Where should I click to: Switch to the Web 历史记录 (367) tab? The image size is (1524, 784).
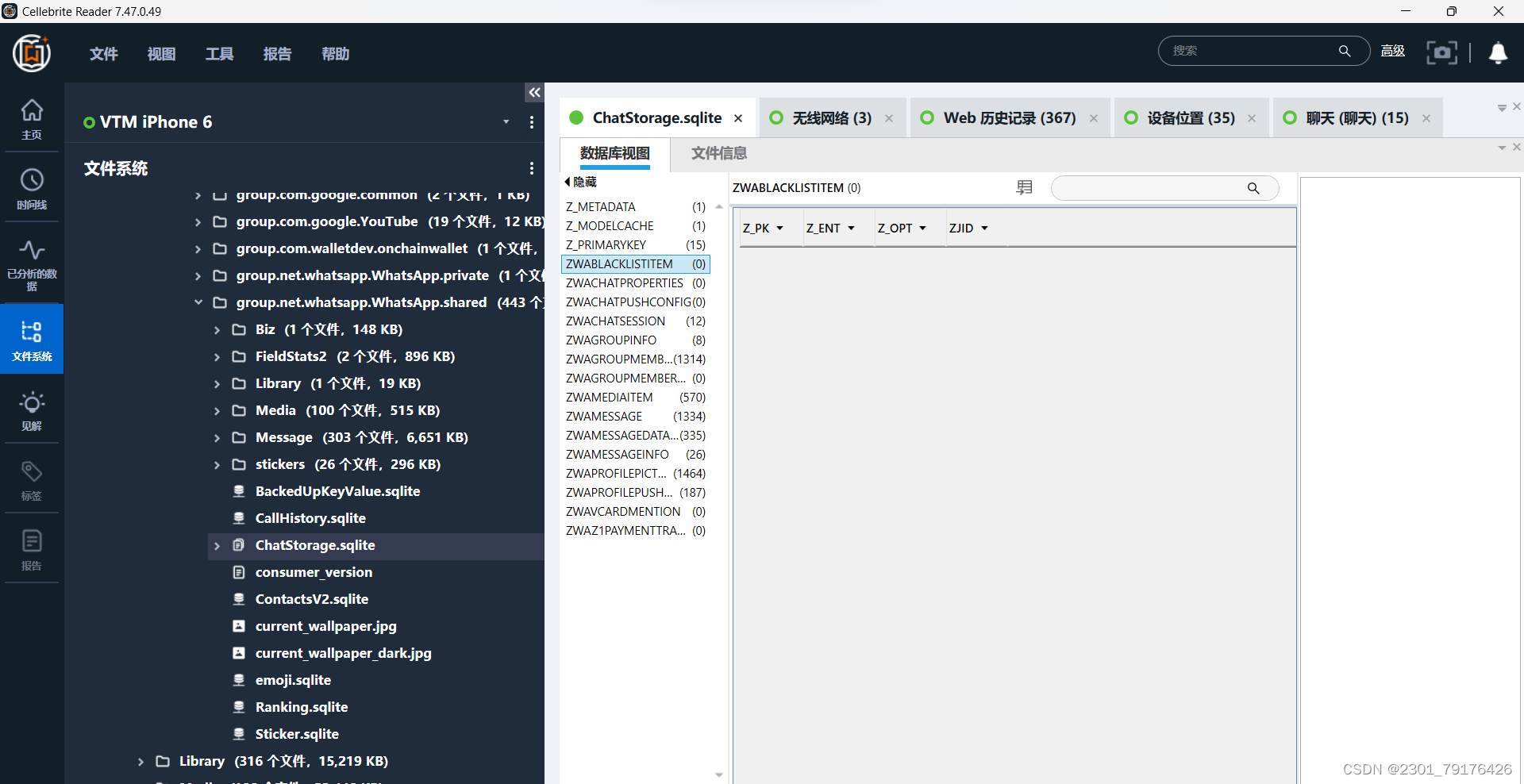click(1009, 118)
